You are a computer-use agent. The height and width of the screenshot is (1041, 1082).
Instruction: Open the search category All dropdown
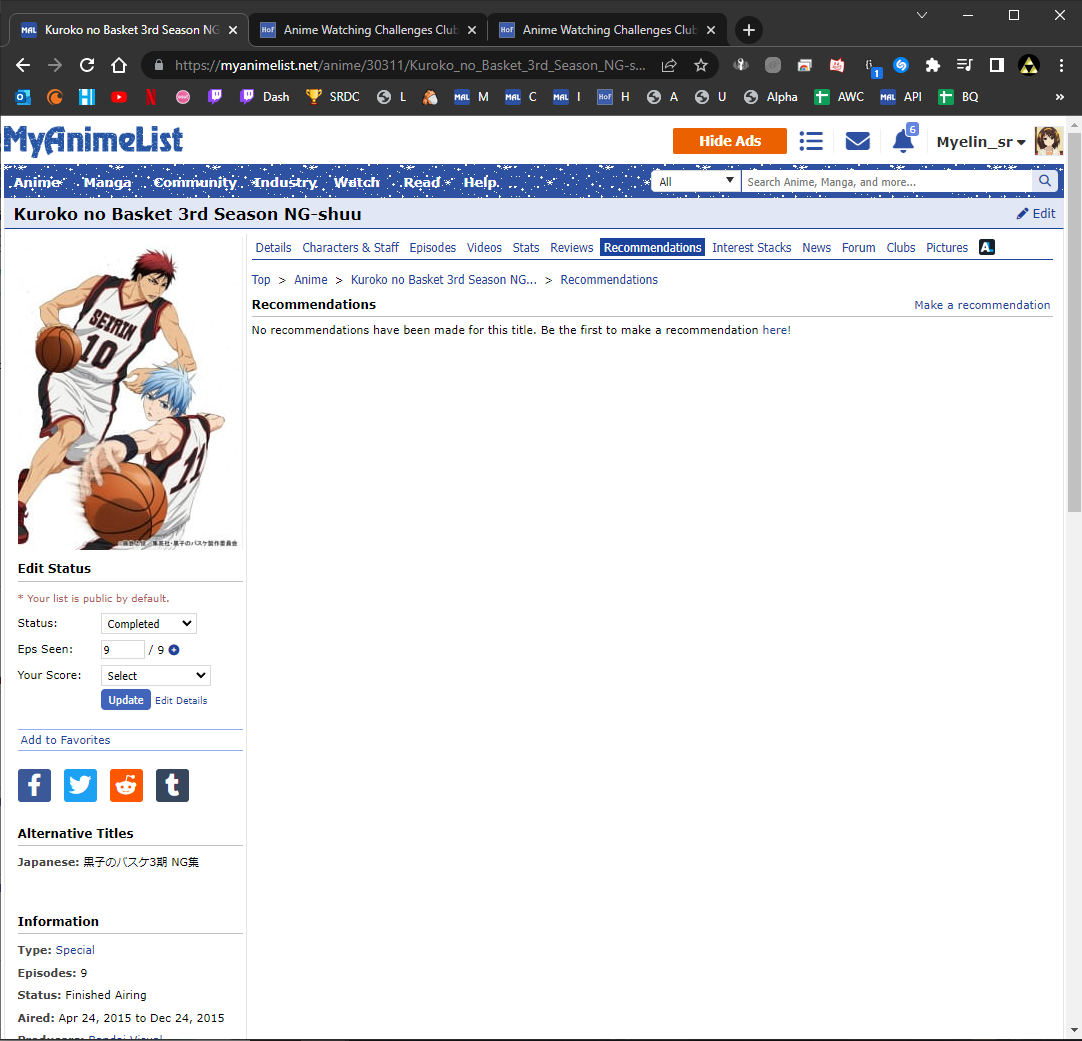tap(696, 181)
